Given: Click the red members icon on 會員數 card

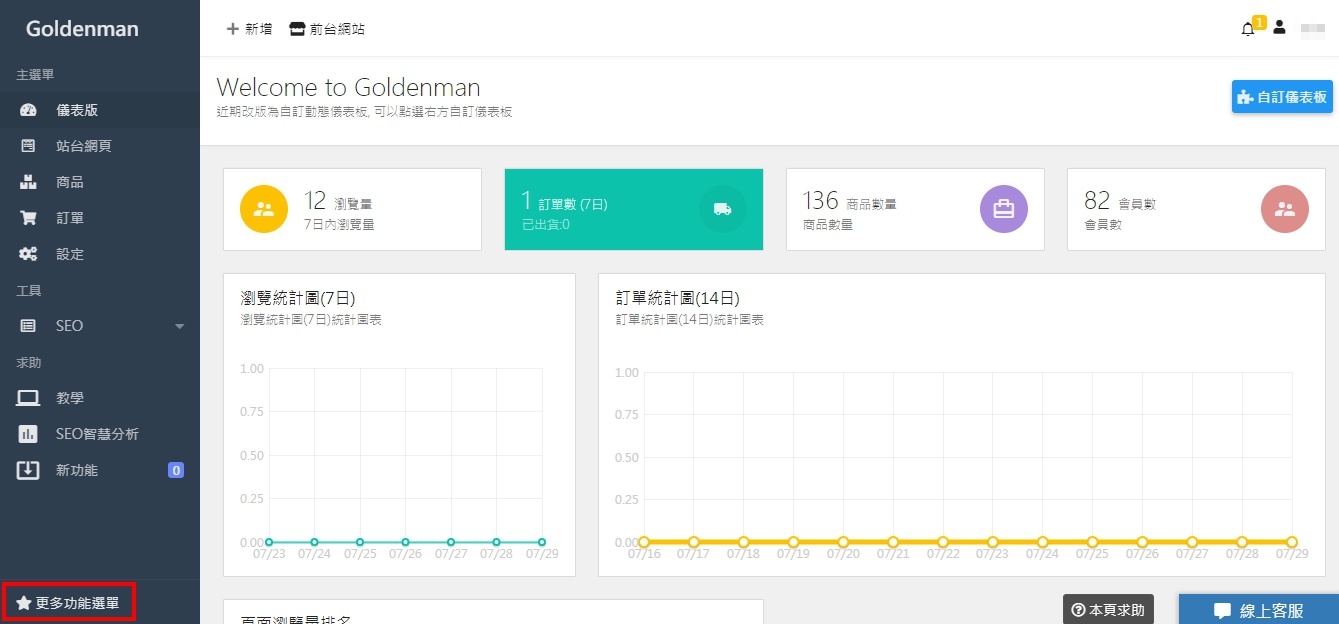Looking at the screenshot, I should tap(1285, 209).
